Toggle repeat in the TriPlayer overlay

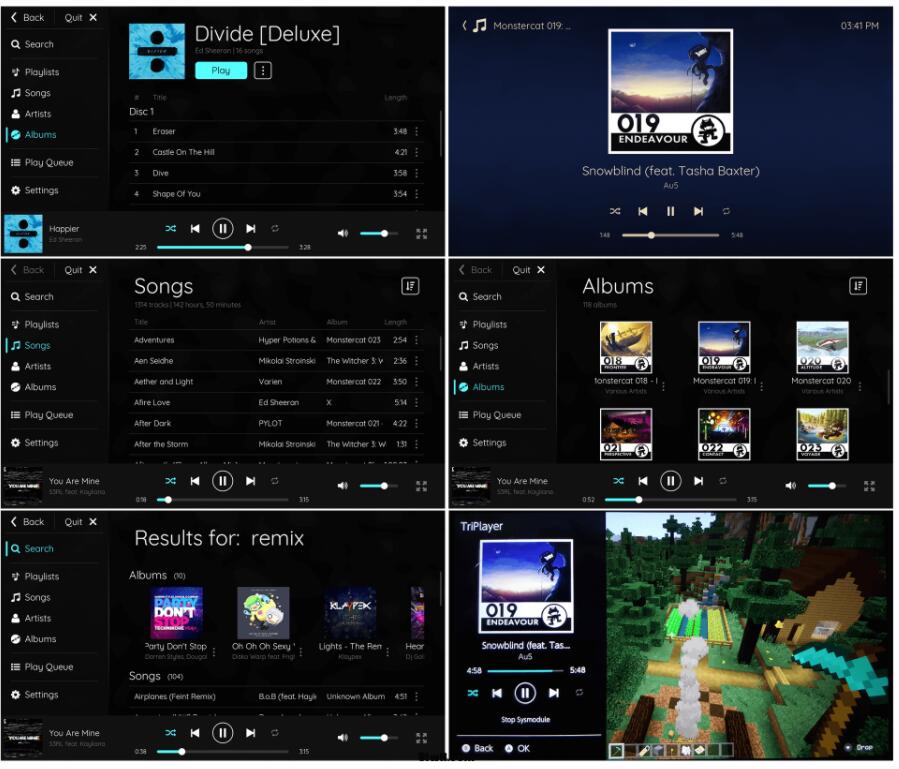click(579, 693)
